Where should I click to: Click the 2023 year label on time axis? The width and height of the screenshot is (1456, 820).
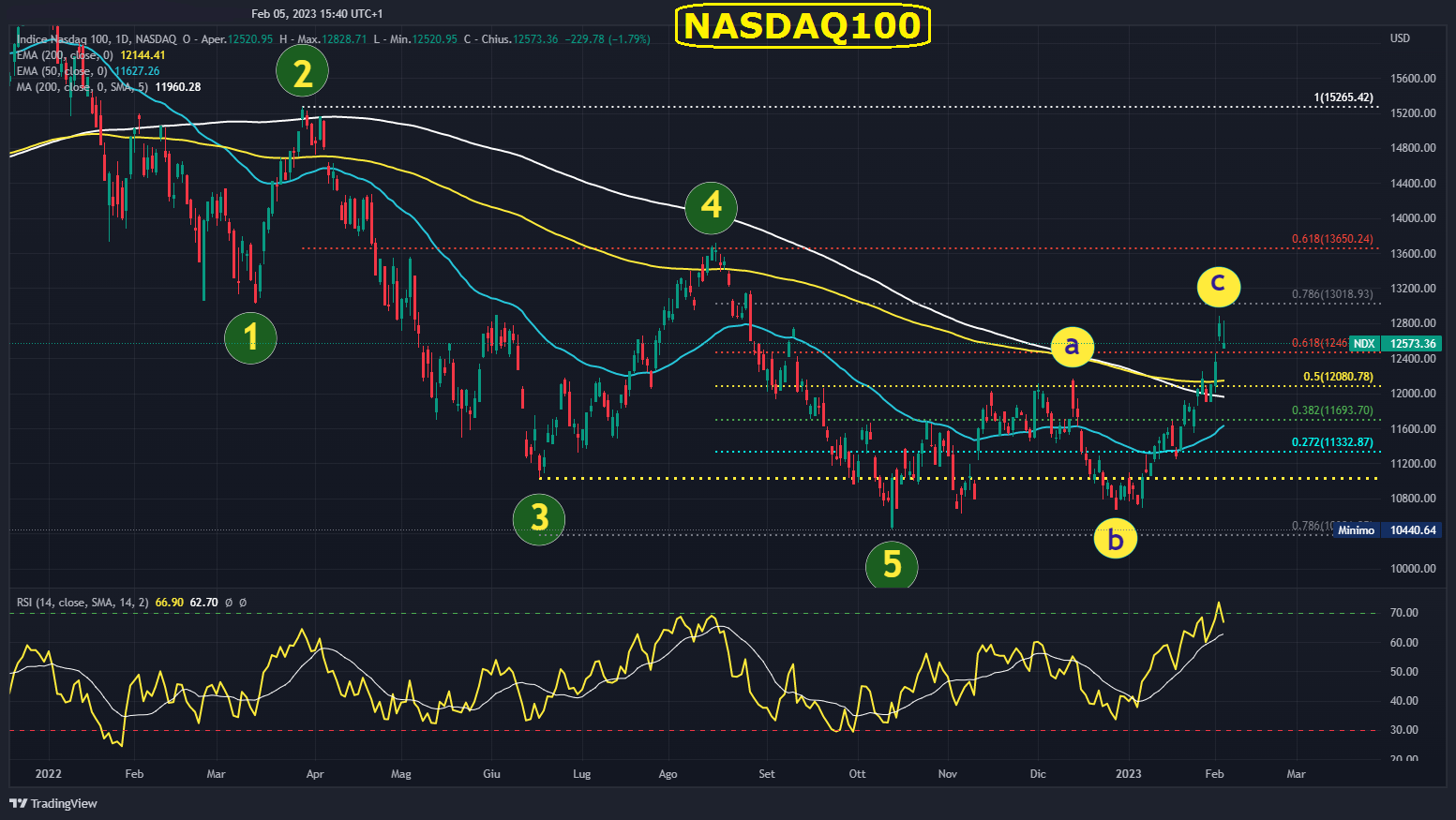pyautogui.click(x=1129, y=774)
